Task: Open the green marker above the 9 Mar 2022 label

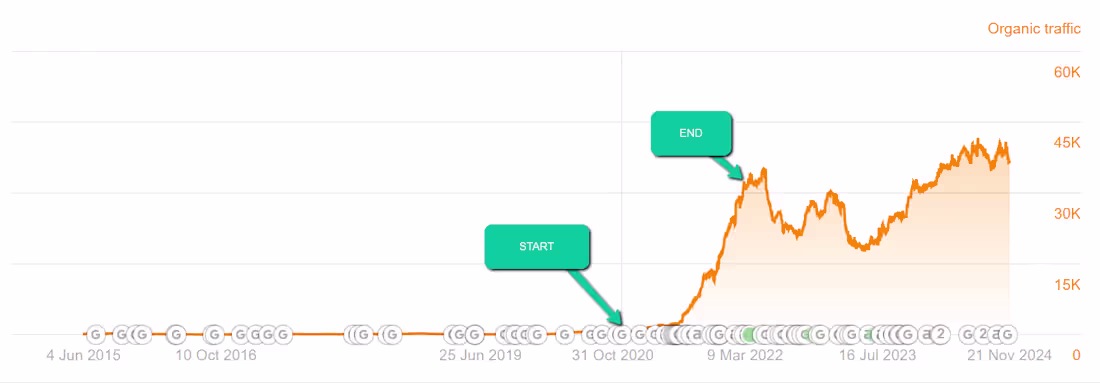Action: (750, 335)
